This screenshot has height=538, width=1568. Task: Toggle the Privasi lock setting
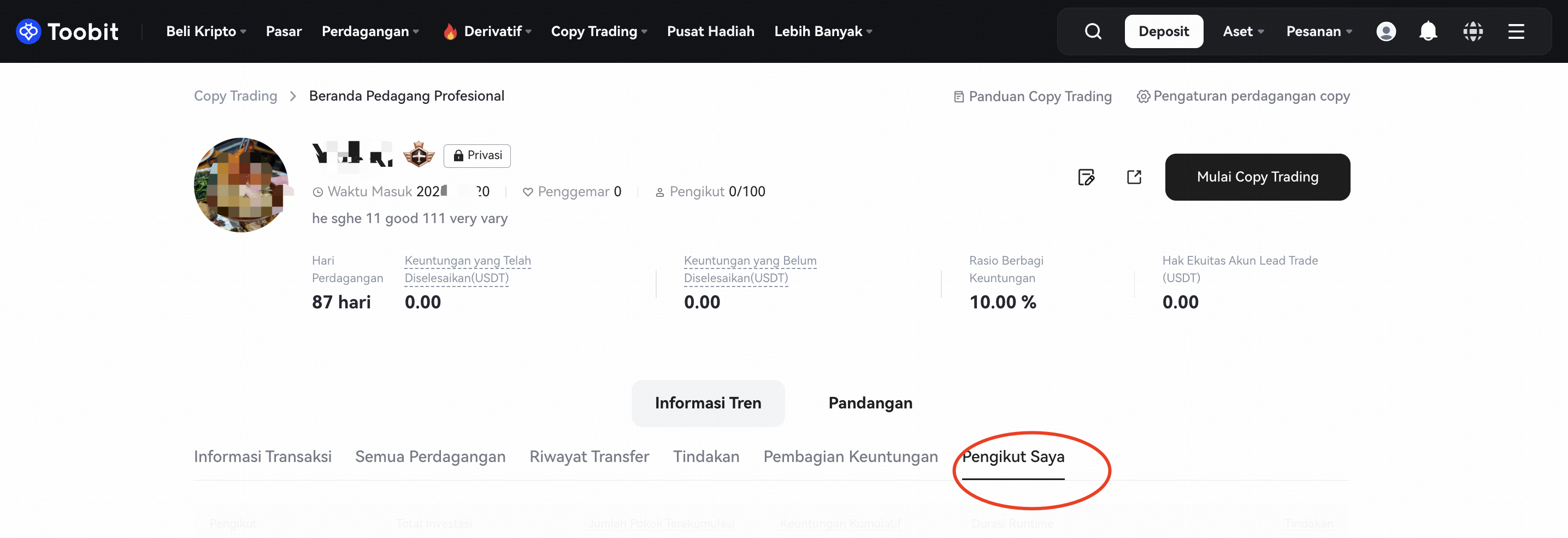[477, 155]
